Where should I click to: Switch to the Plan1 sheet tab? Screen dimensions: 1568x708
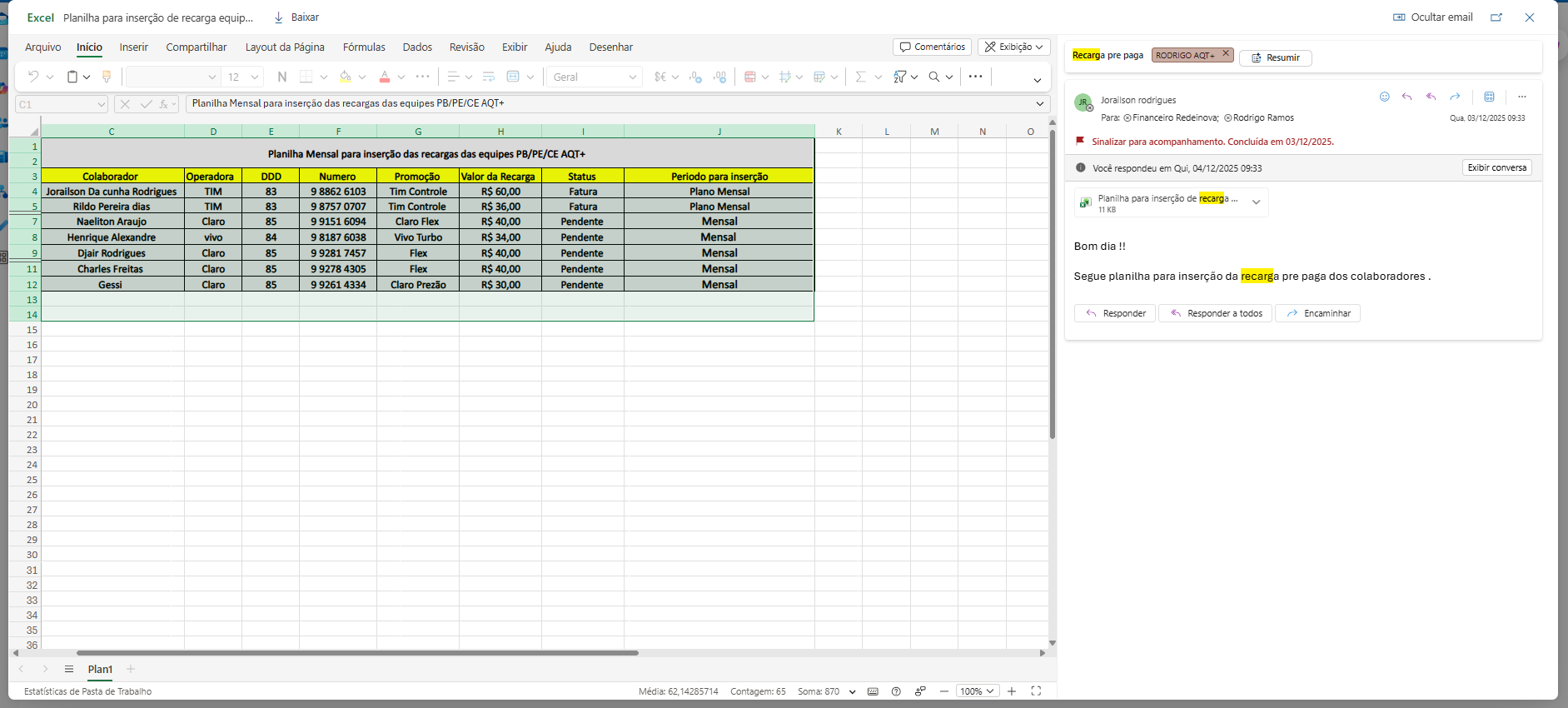(x=100, y=669)
